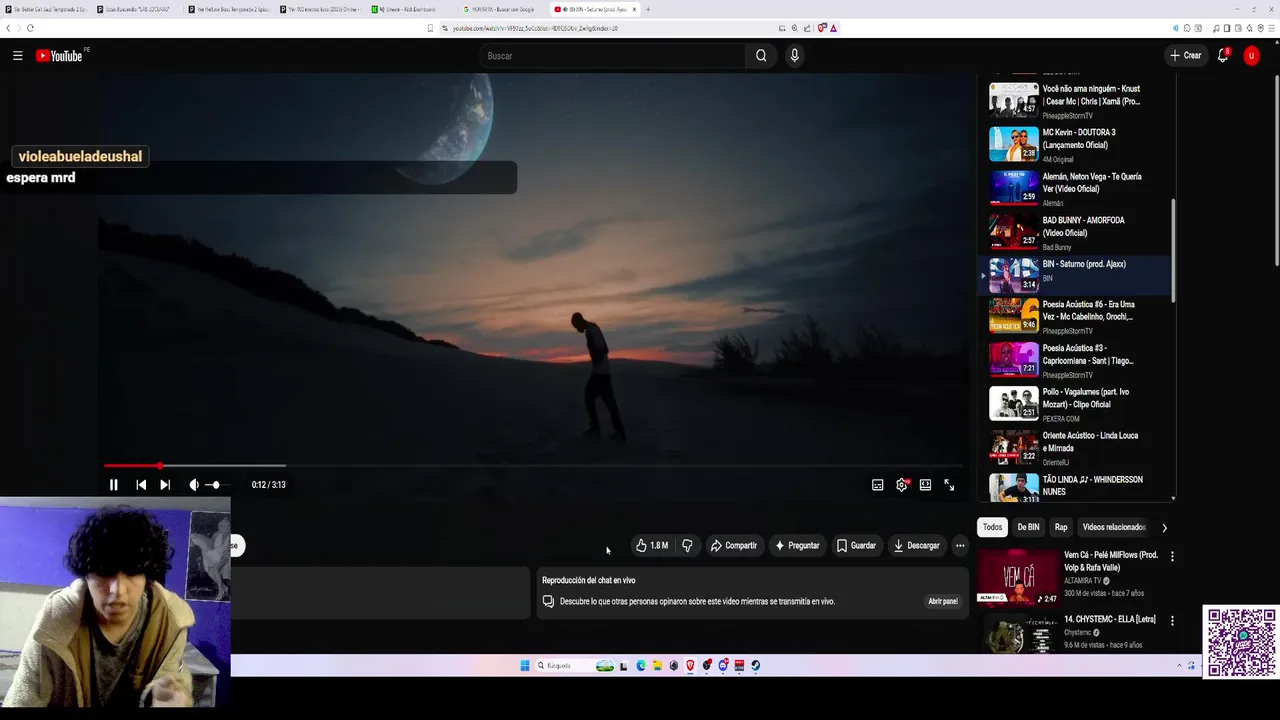
Task: Open options for Vem Cá video
Action: pyautogui.click(x=1172, y=556)
